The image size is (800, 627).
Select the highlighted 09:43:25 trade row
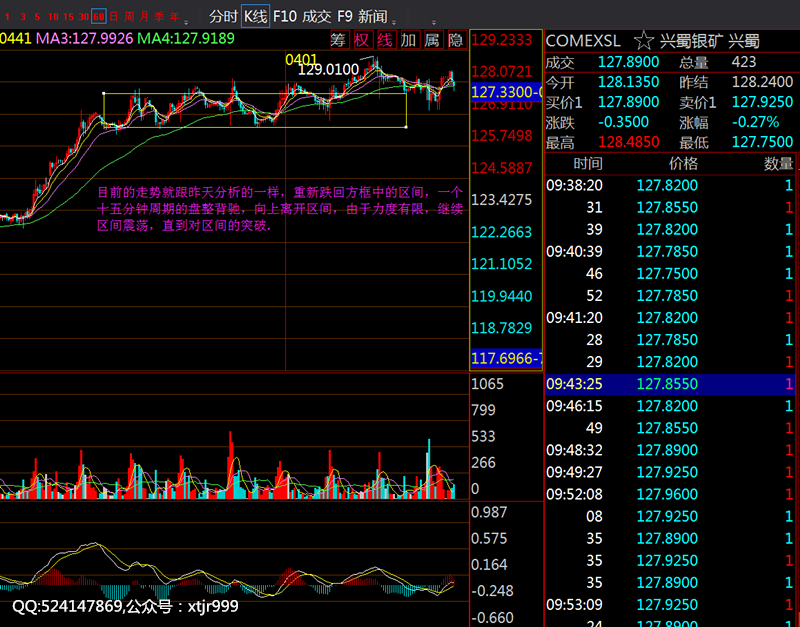click(670, 384)
